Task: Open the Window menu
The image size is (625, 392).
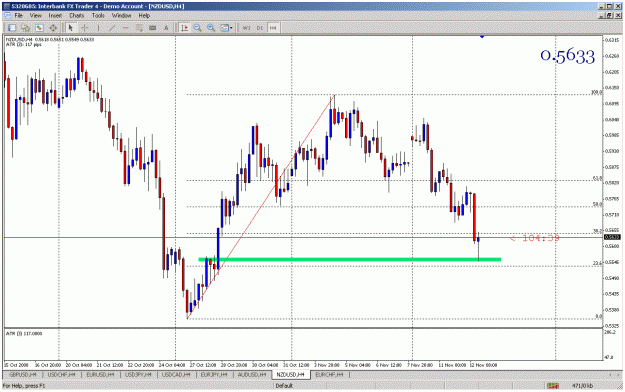Action: tap(122, 16)
